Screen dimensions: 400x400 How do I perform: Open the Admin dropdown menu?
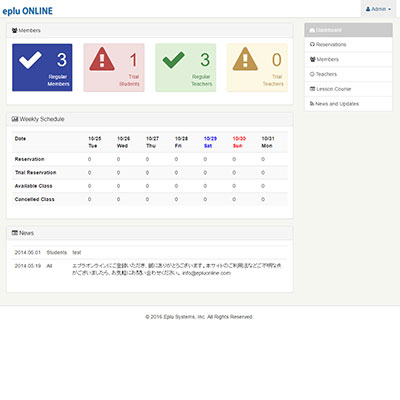click(x=378, y=9)
